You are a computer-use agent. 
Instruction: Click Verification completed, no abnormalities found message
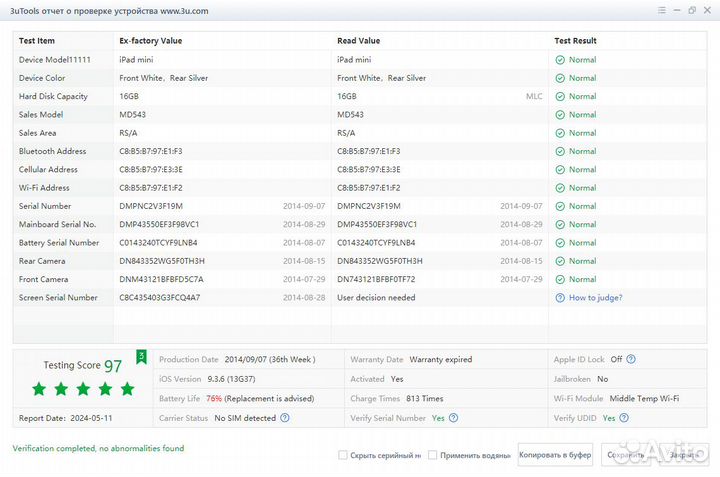pyautogui.click(x=98, y=449)
